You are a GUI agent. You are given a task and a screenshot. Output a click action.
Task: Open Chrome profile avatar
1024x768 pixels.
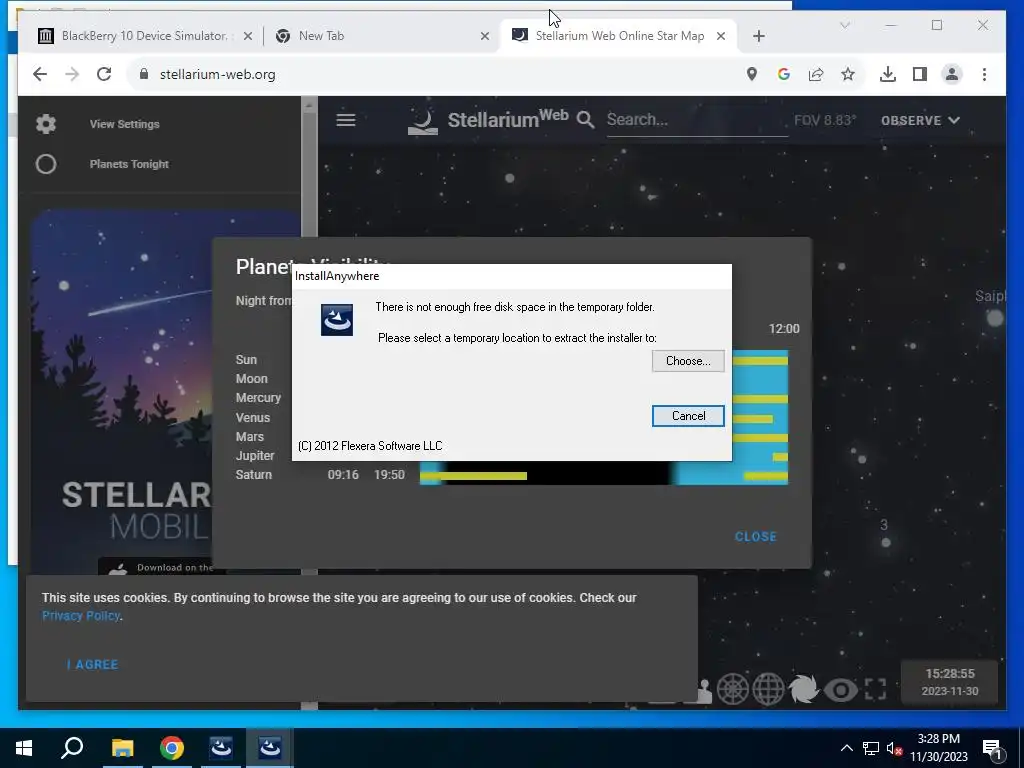coord(952,74)
